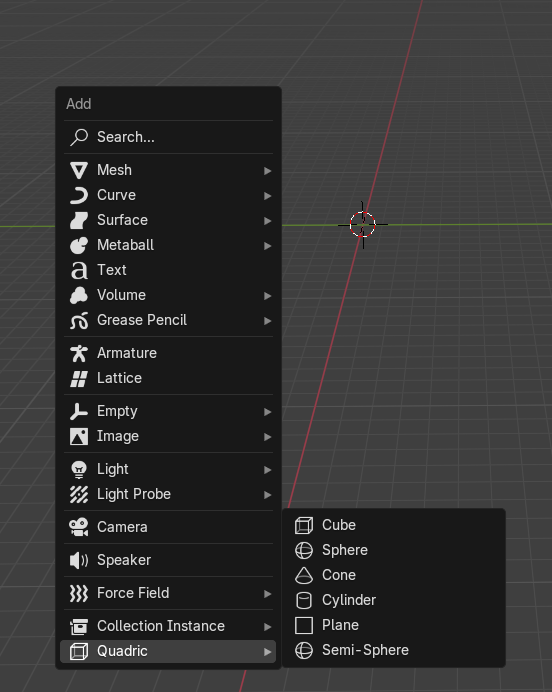552x692 pixels.
Task: Click the Surface icon
Action: pos(79,220)
